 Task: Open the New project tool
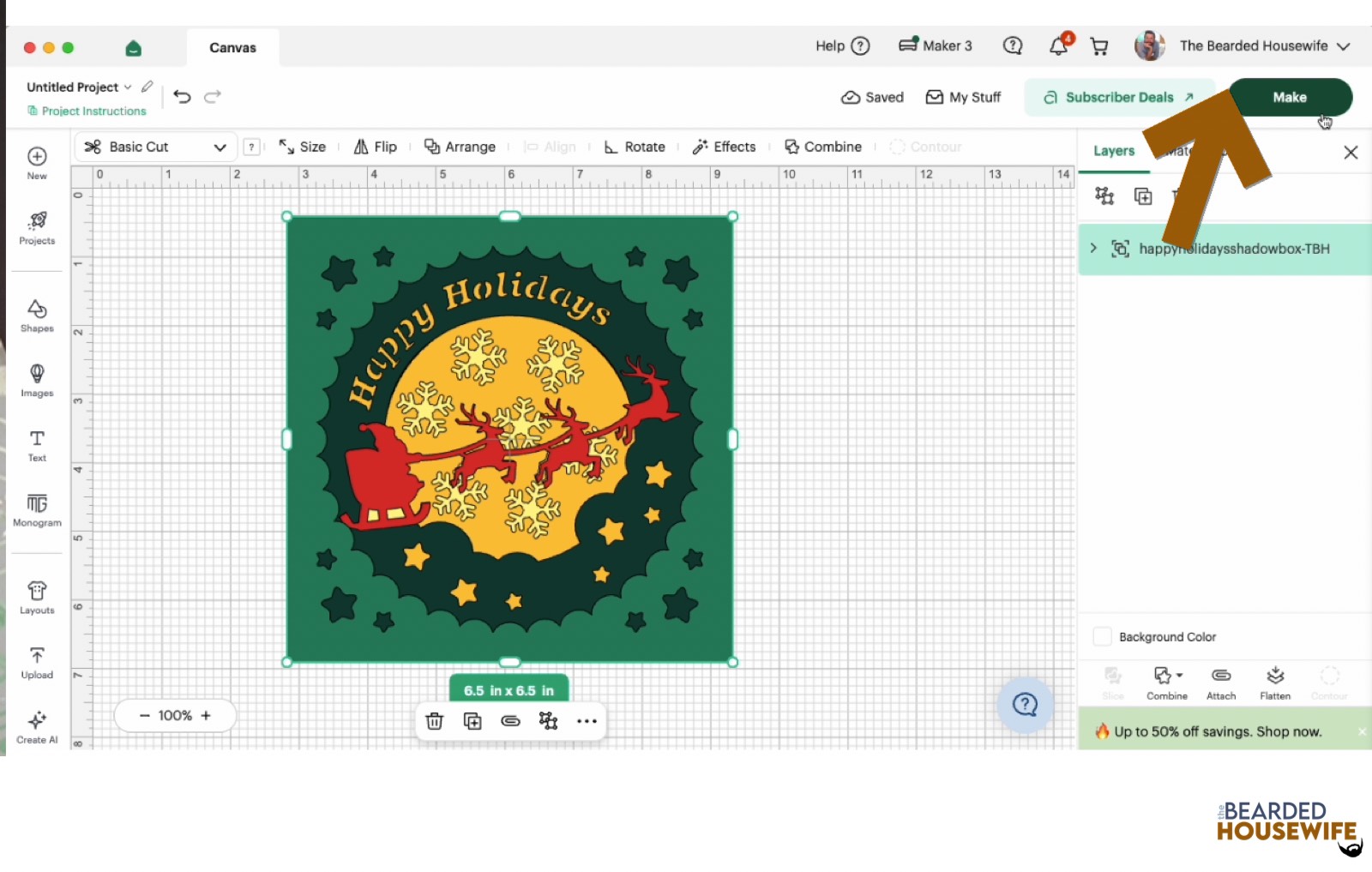tap(37, 162)
